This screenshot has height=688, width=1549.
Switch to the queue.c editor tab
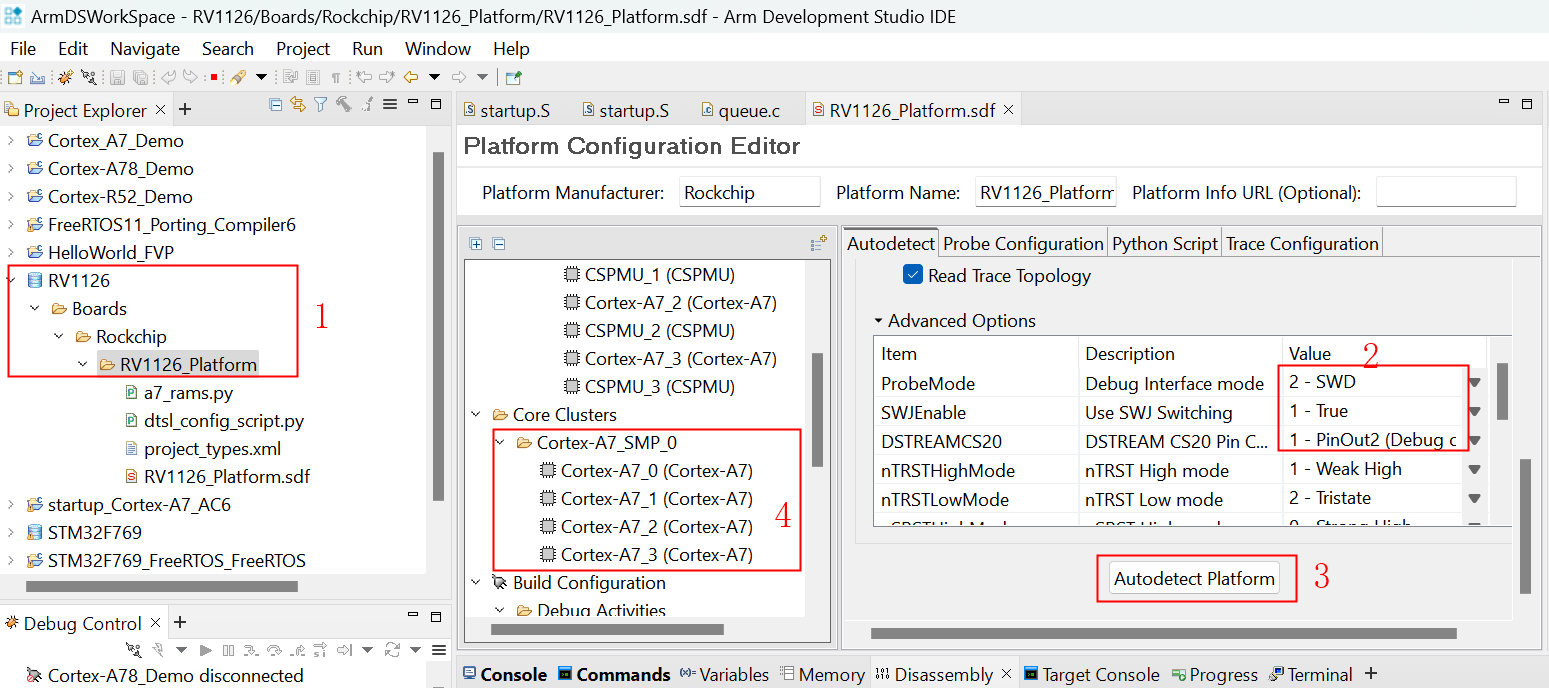click(x=748, y=110)
